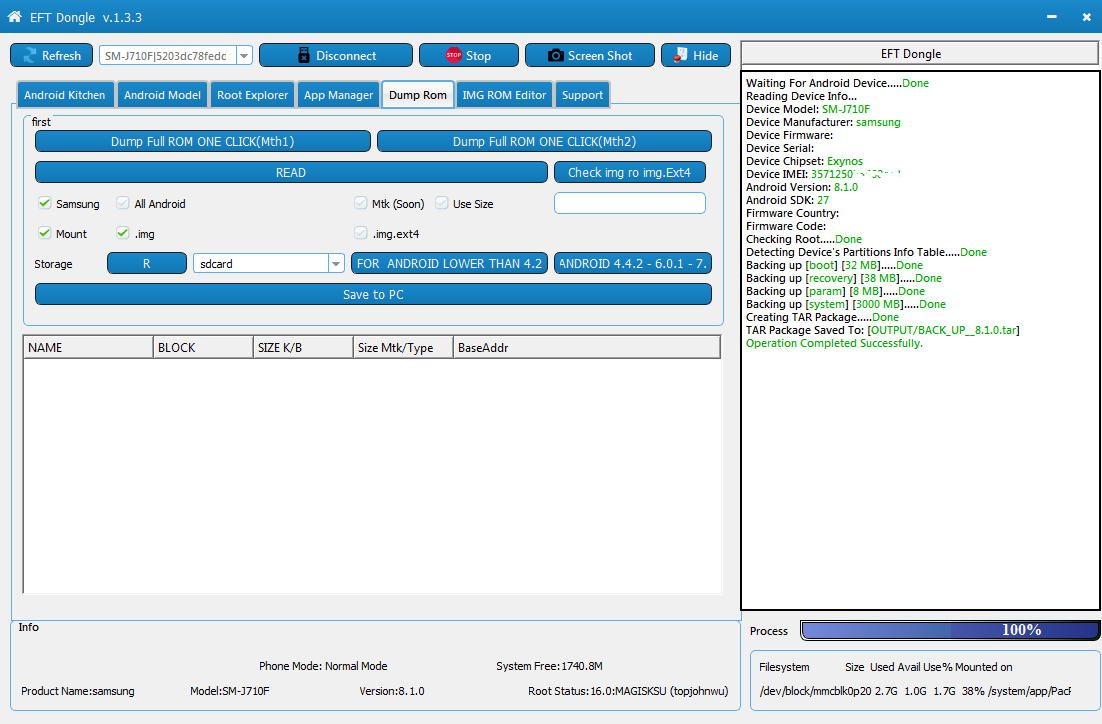Screen dimensions: 1102x724
Task: Click the ANDROID 4.4.2 - 6.0.1 - 7. button
Action: point(633,264)
